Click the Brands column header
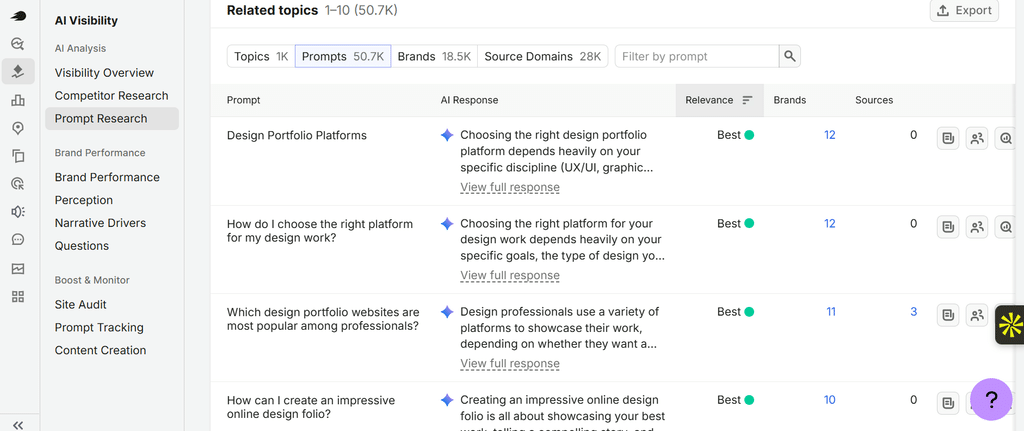 tap(790, 100)
